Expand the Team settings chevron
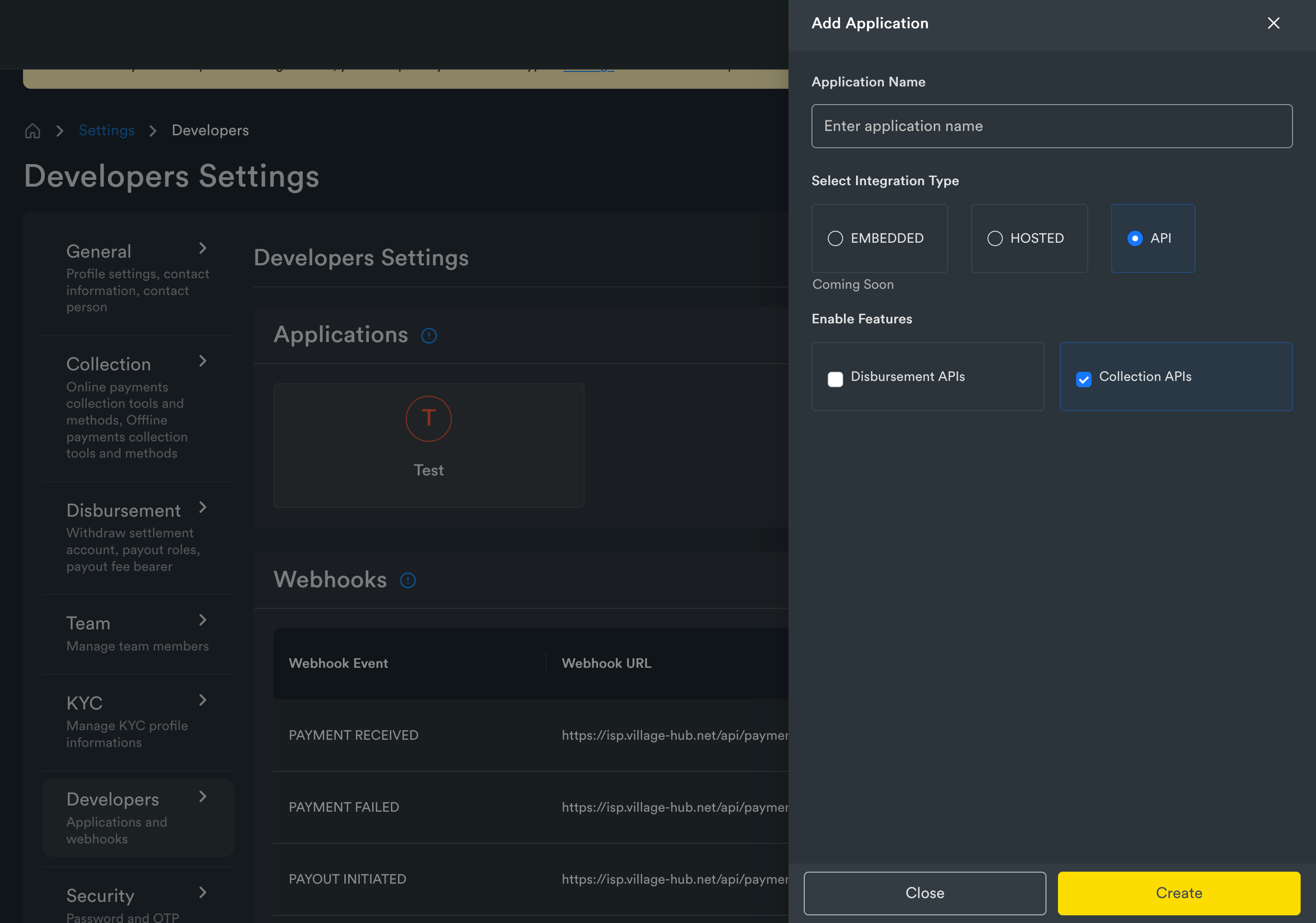 [202, 620]
